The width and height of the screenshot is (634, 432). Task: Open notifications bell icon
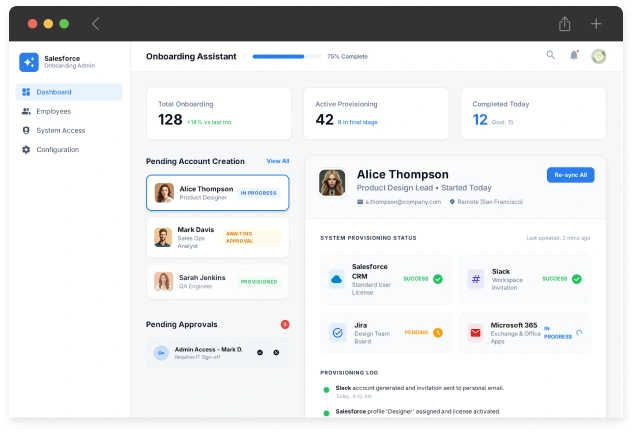(x=574, y=55)
